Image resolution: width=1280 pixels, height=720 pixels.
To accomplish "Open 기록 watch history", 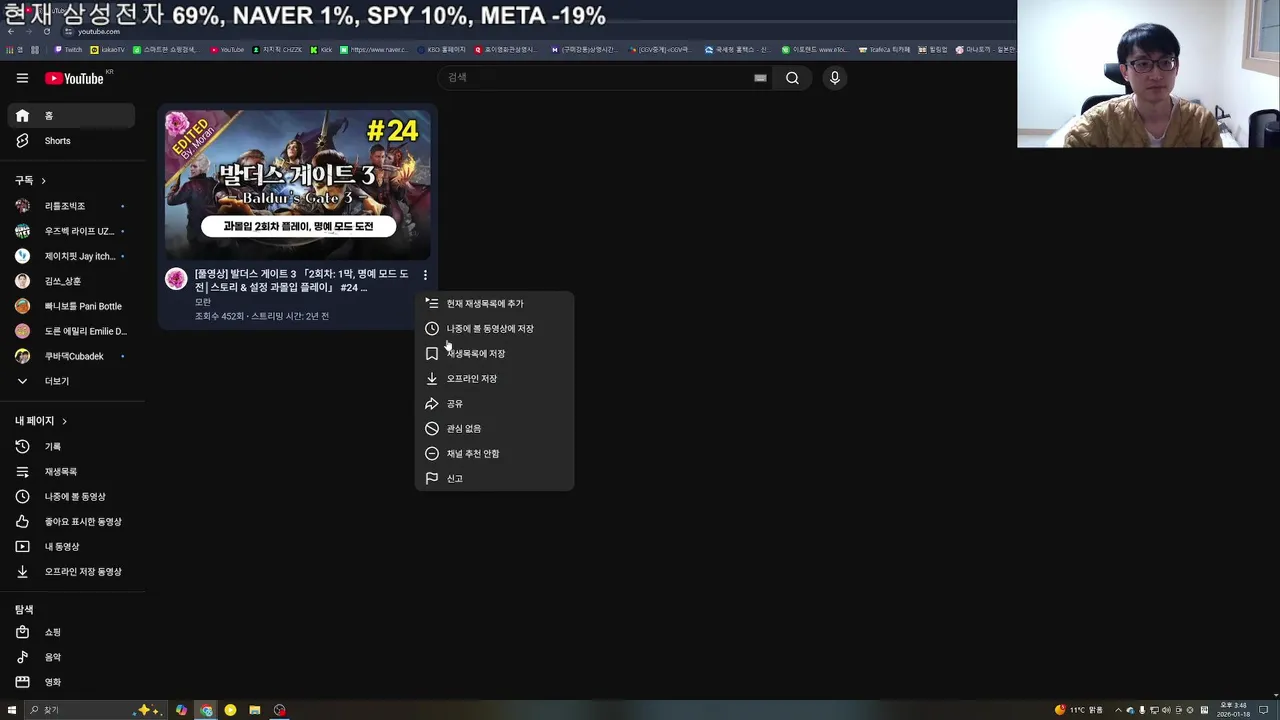I will 71,447.
